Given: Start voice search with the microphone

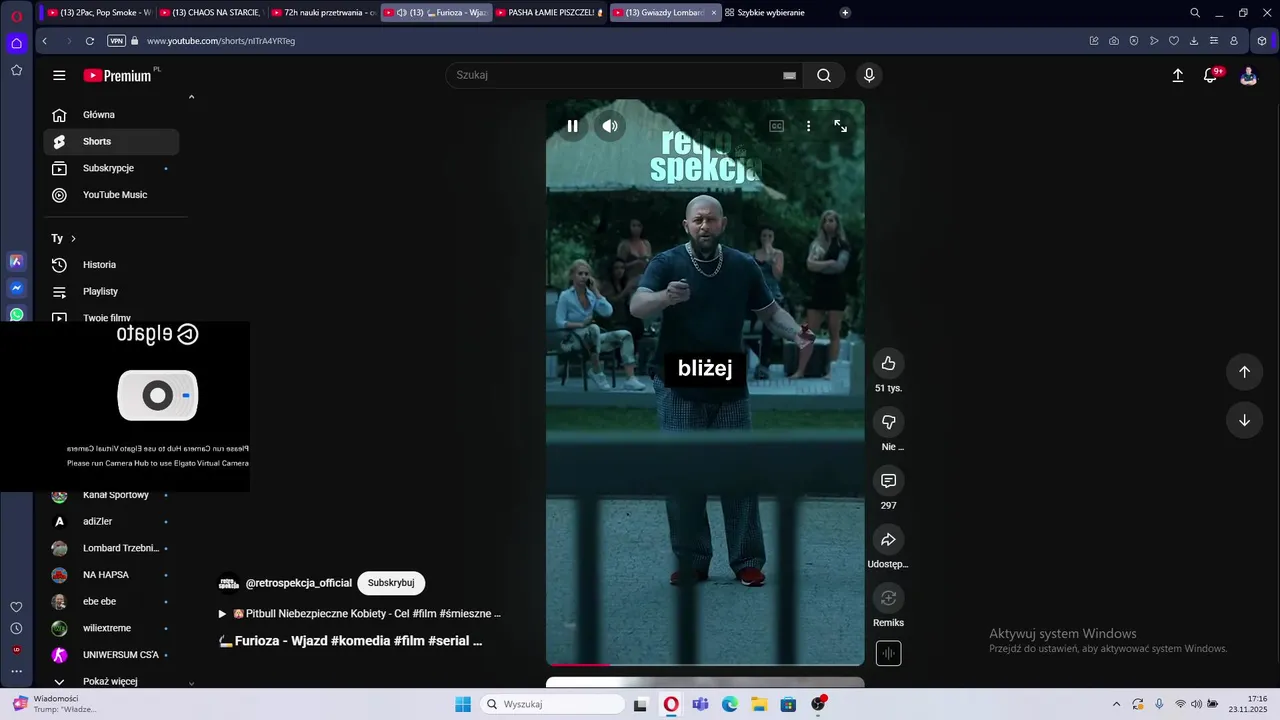Looking at the screenshot, I should (x=869, y=75).
